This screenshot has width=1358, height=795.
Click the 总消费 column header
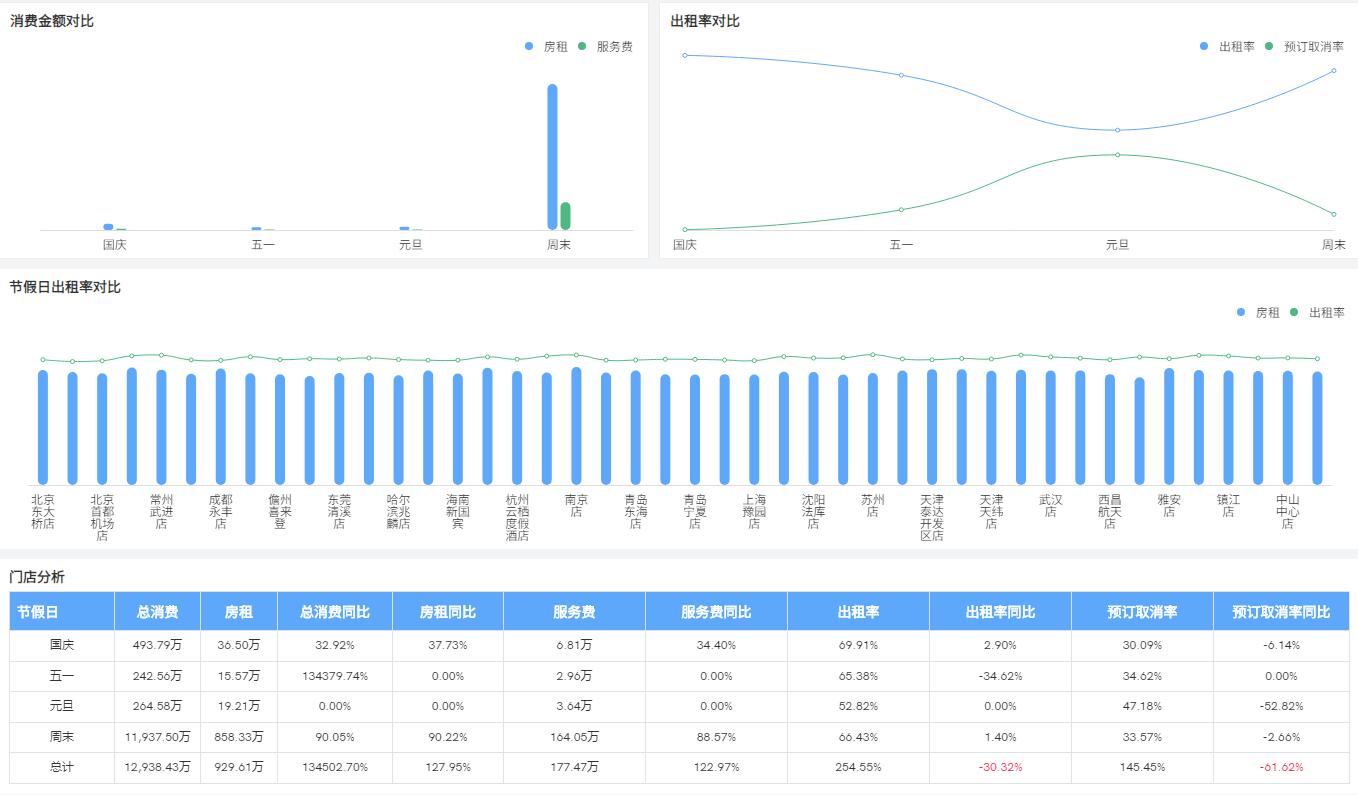tap(158, 611)
